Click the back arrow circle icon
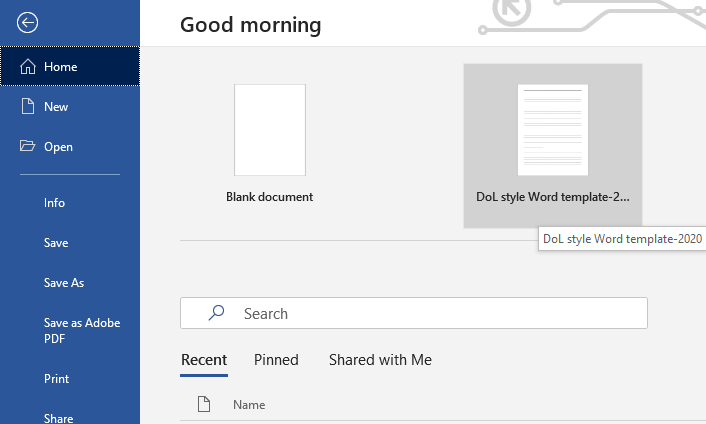This screenshot has width=706, height=424. pos(27,23)
